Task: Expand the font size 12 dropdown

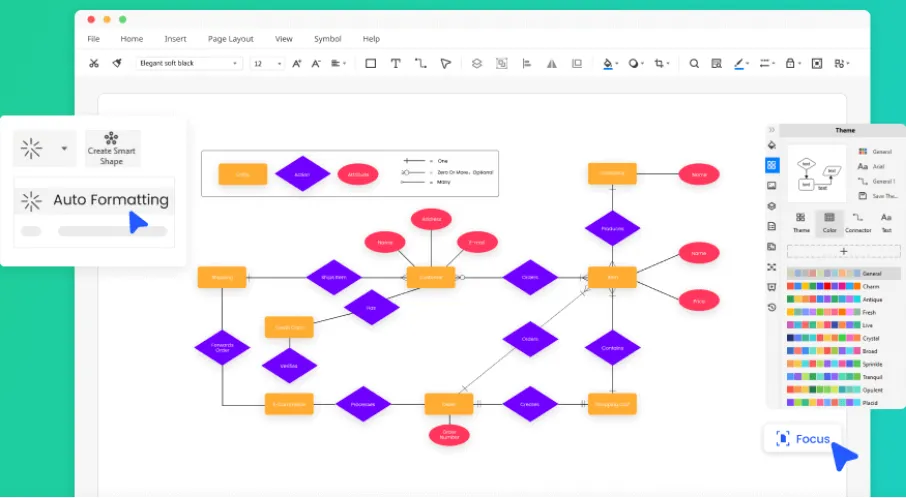Action: (268, 63)
